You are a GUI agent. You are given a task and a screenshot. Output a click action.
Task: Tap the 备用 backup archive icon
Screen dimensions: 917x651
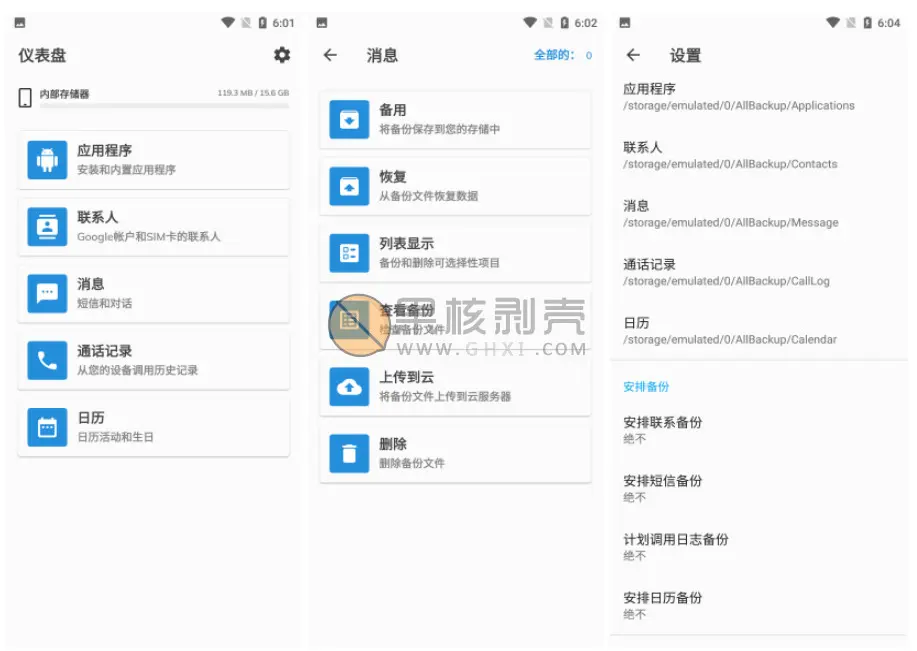349,119
